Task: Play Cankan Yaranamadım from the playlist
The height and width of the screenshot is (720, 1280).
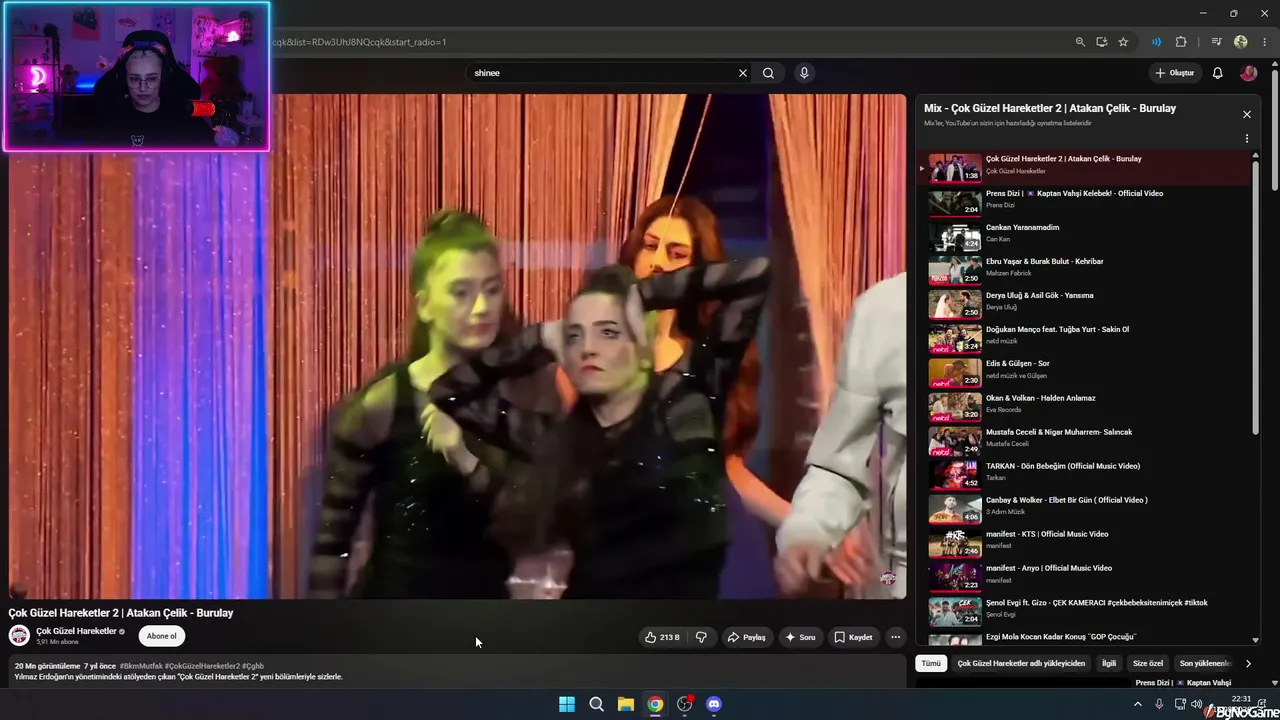Action: [1085, 234]
